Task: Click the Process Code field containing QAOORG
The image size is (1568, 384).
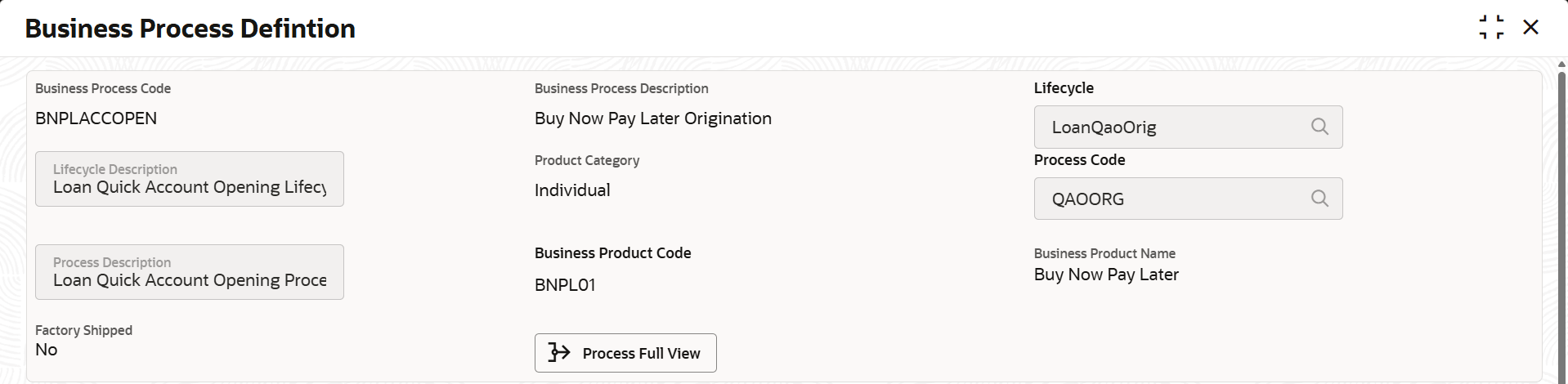Action: [x=1169, y=199]
